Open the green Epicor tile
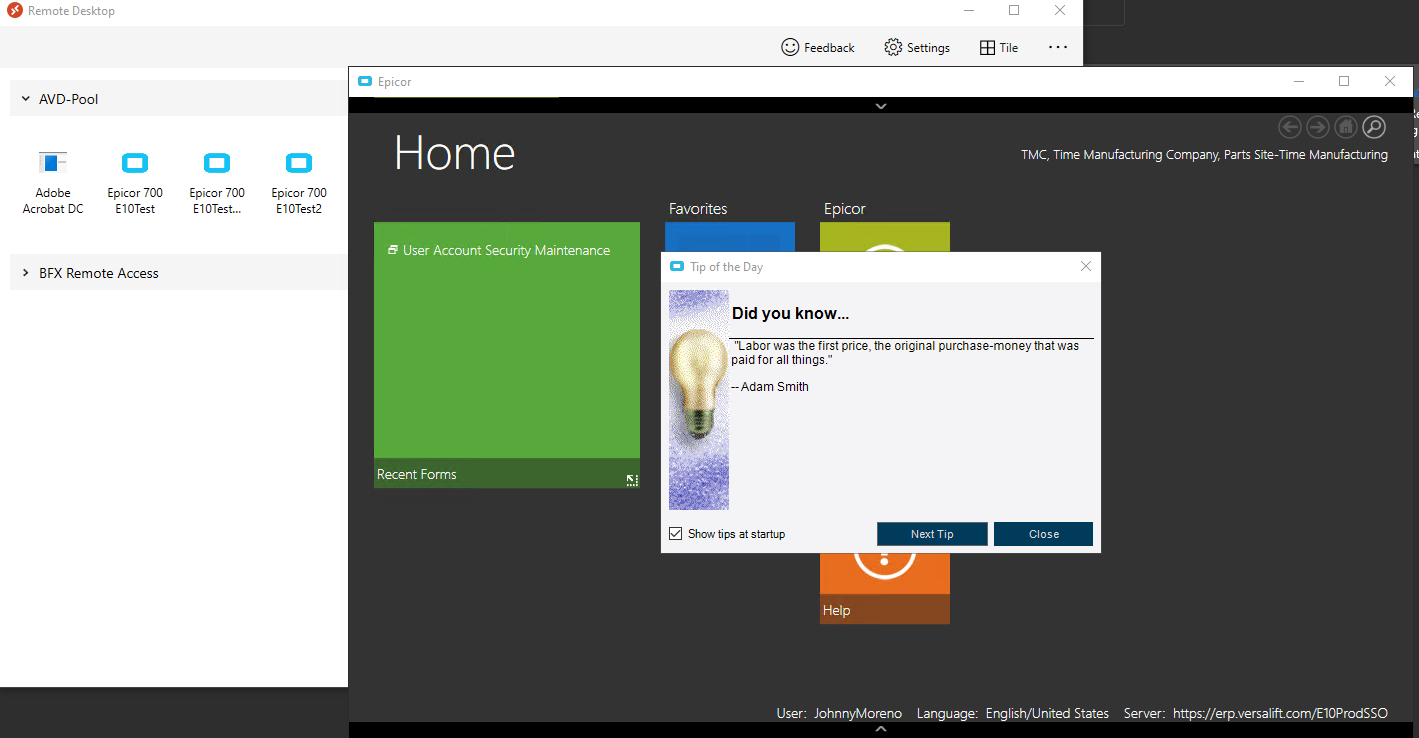 pyautogui.click(x=885, y=237)
